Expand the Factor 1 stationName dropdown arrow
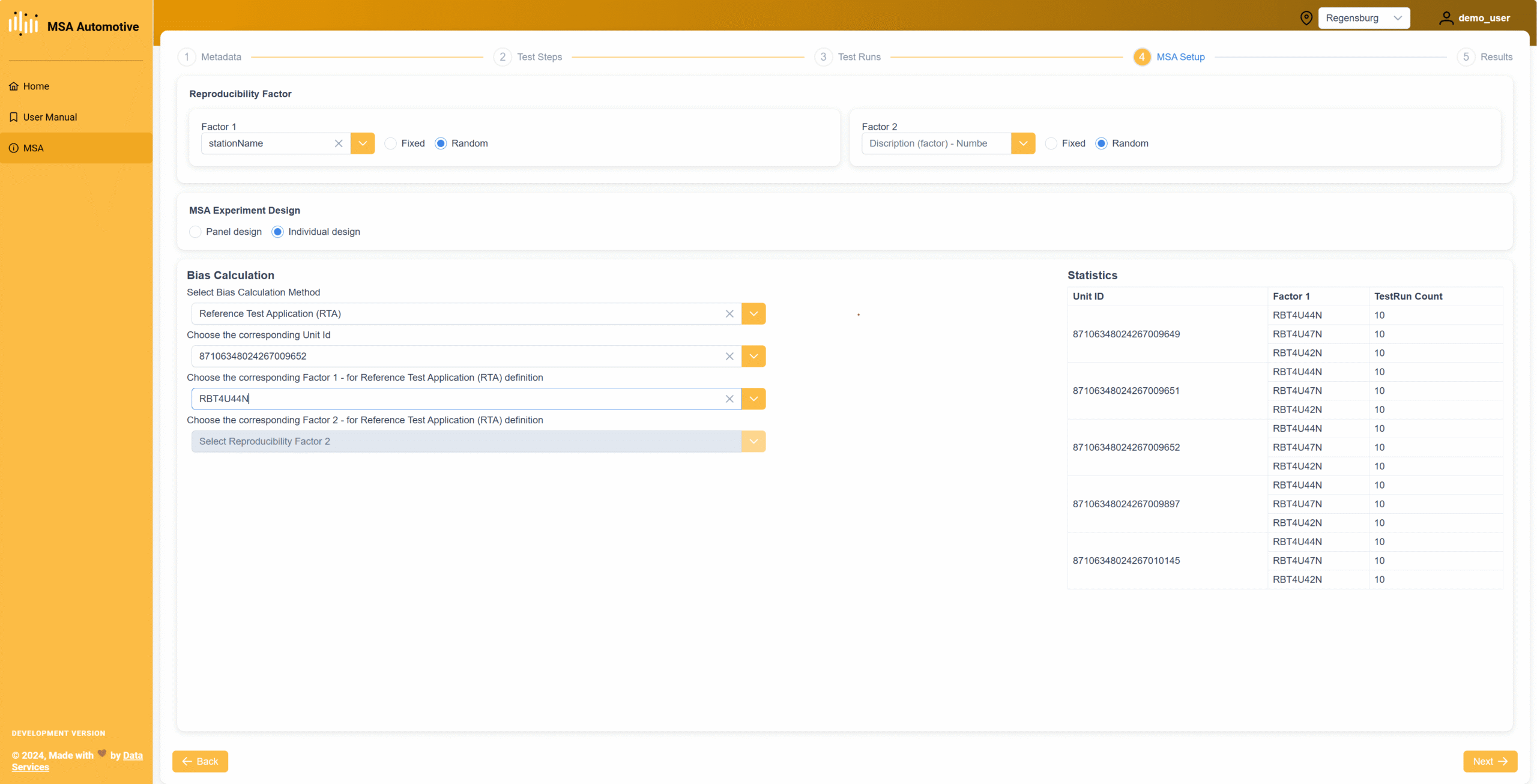1537x784 pixels. 363,143
